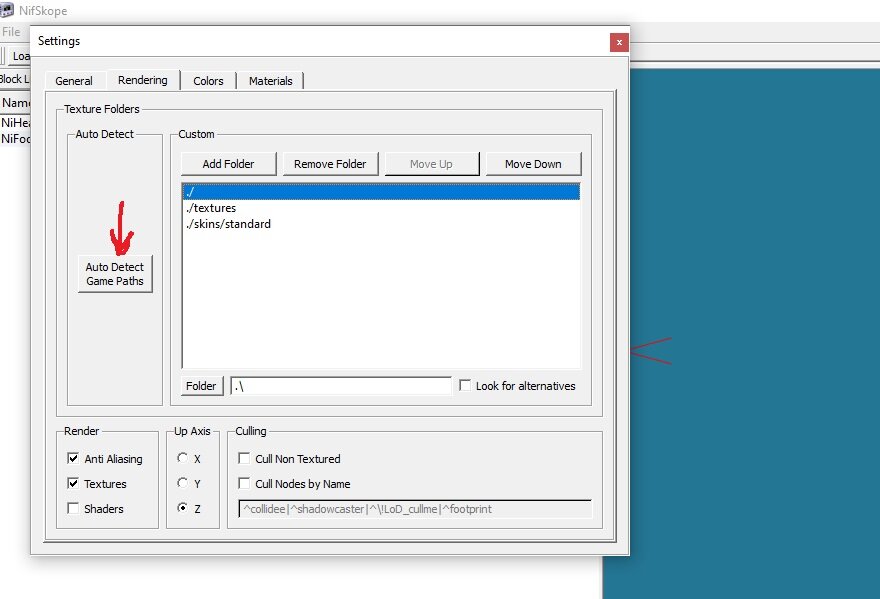This screenshot has height=599, width=880.
Task: Click the Folder browse button
Action: [x=201, y=386]
